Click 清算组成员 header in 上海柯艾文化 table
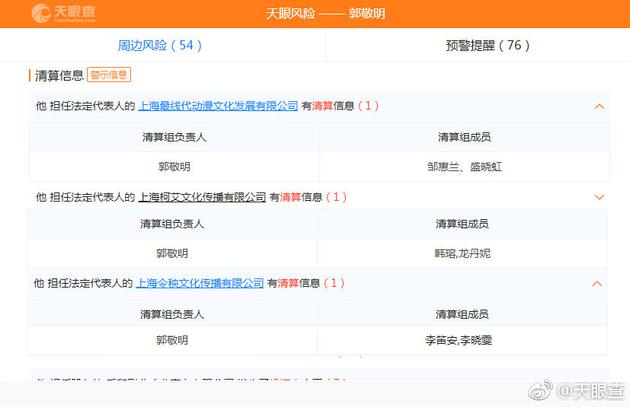 (462, 224)
